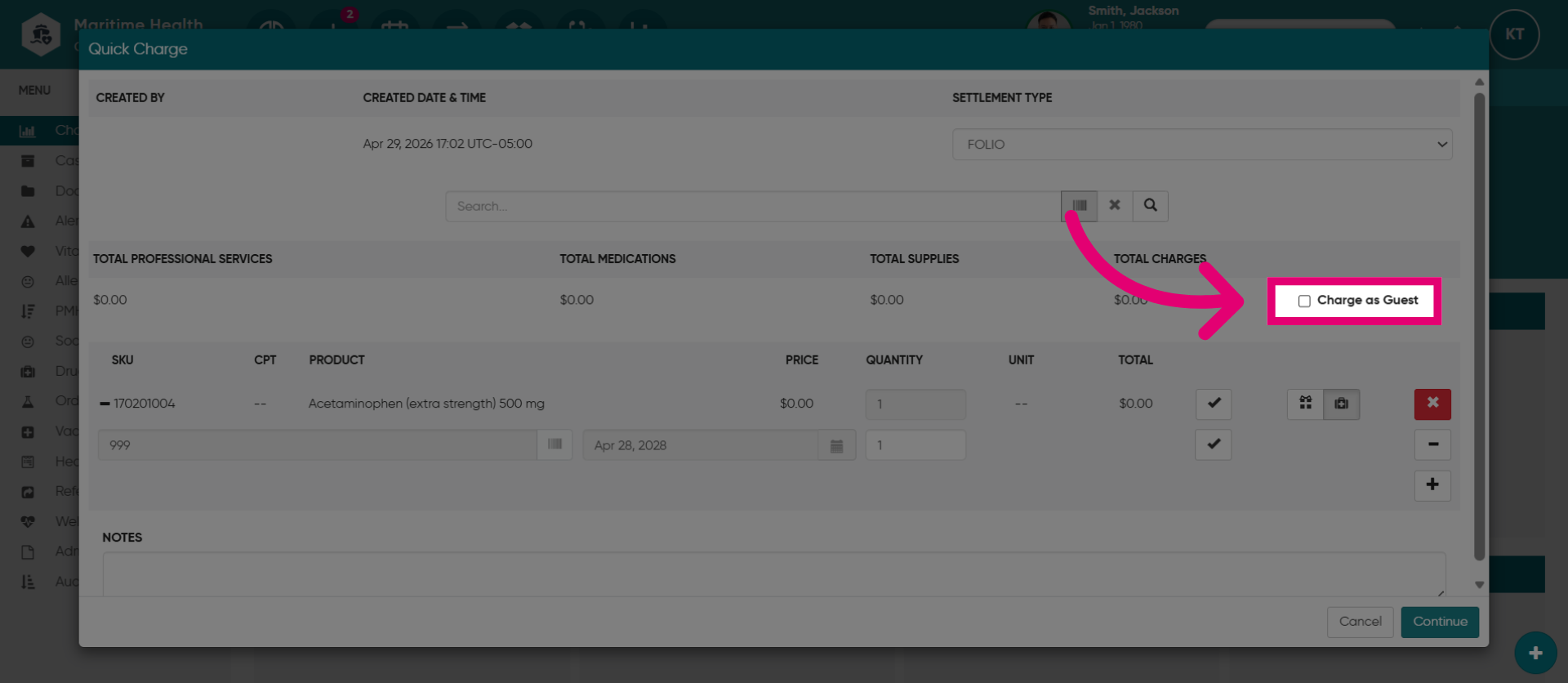
Task: Open the blank document sidebar icon
Action: pyautogui.click(x=28, y=551)
